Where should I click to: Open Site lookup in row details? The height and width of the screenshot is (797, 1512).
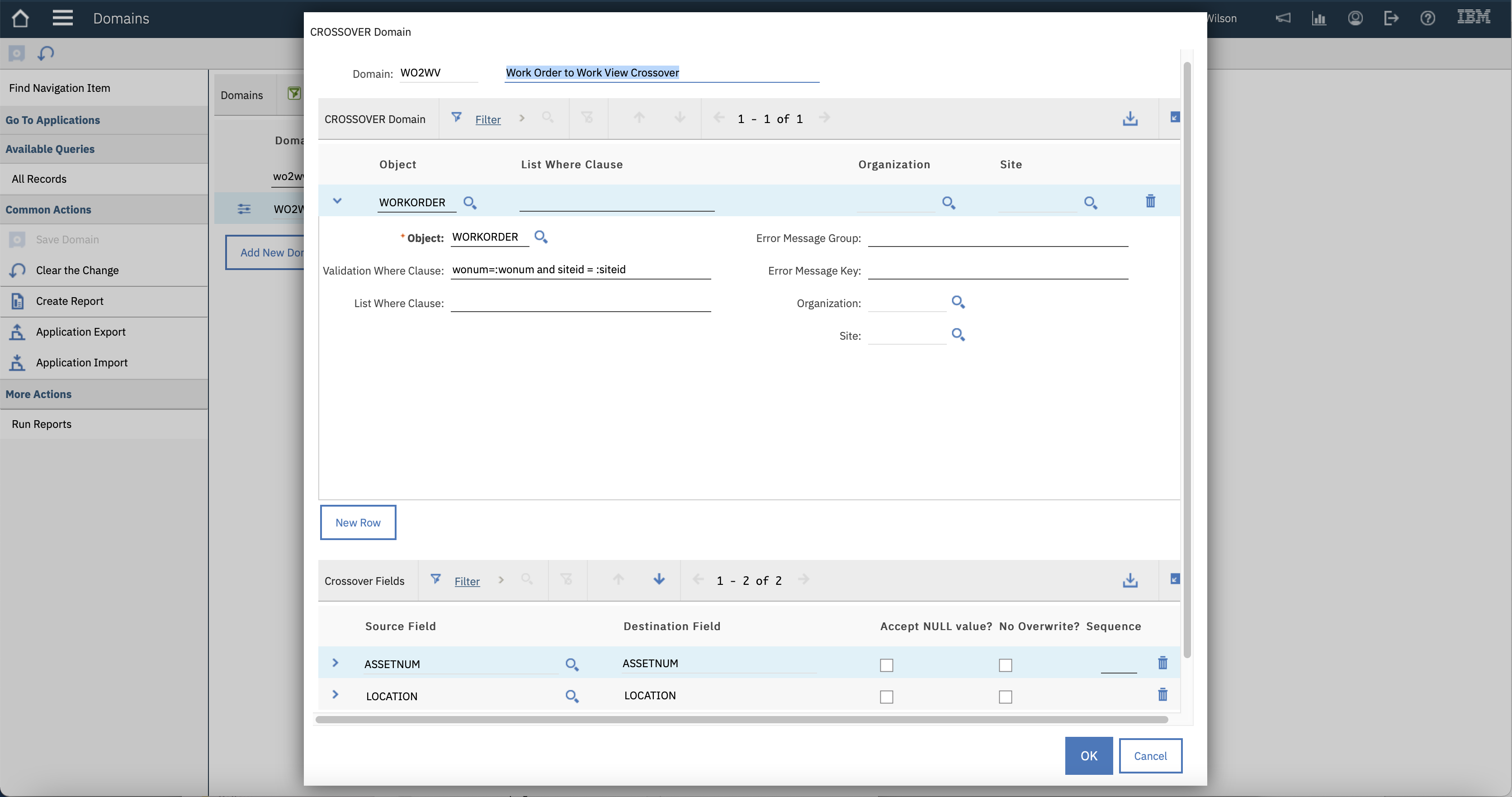[x=958, y=335]
